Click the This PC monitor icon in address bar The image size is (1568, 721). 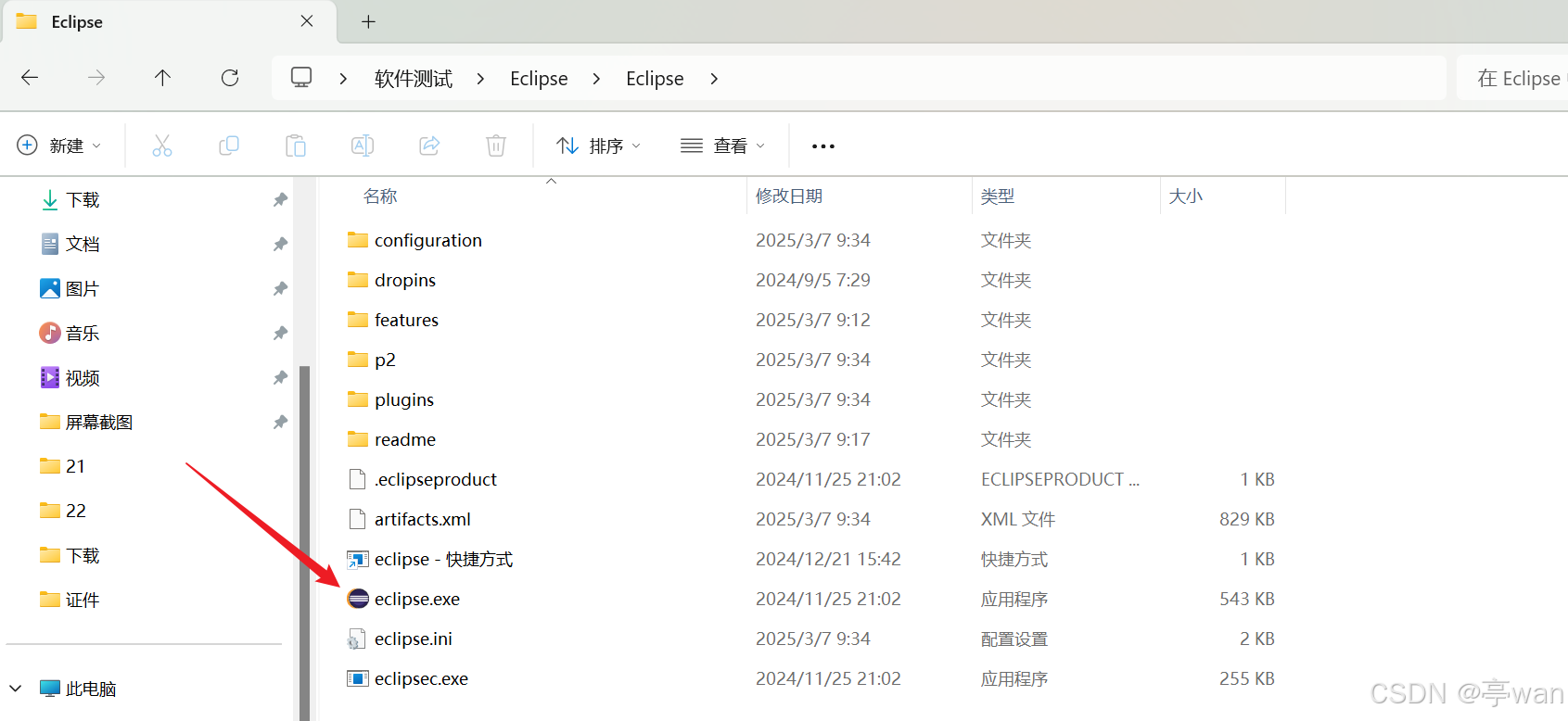[301, 78]
